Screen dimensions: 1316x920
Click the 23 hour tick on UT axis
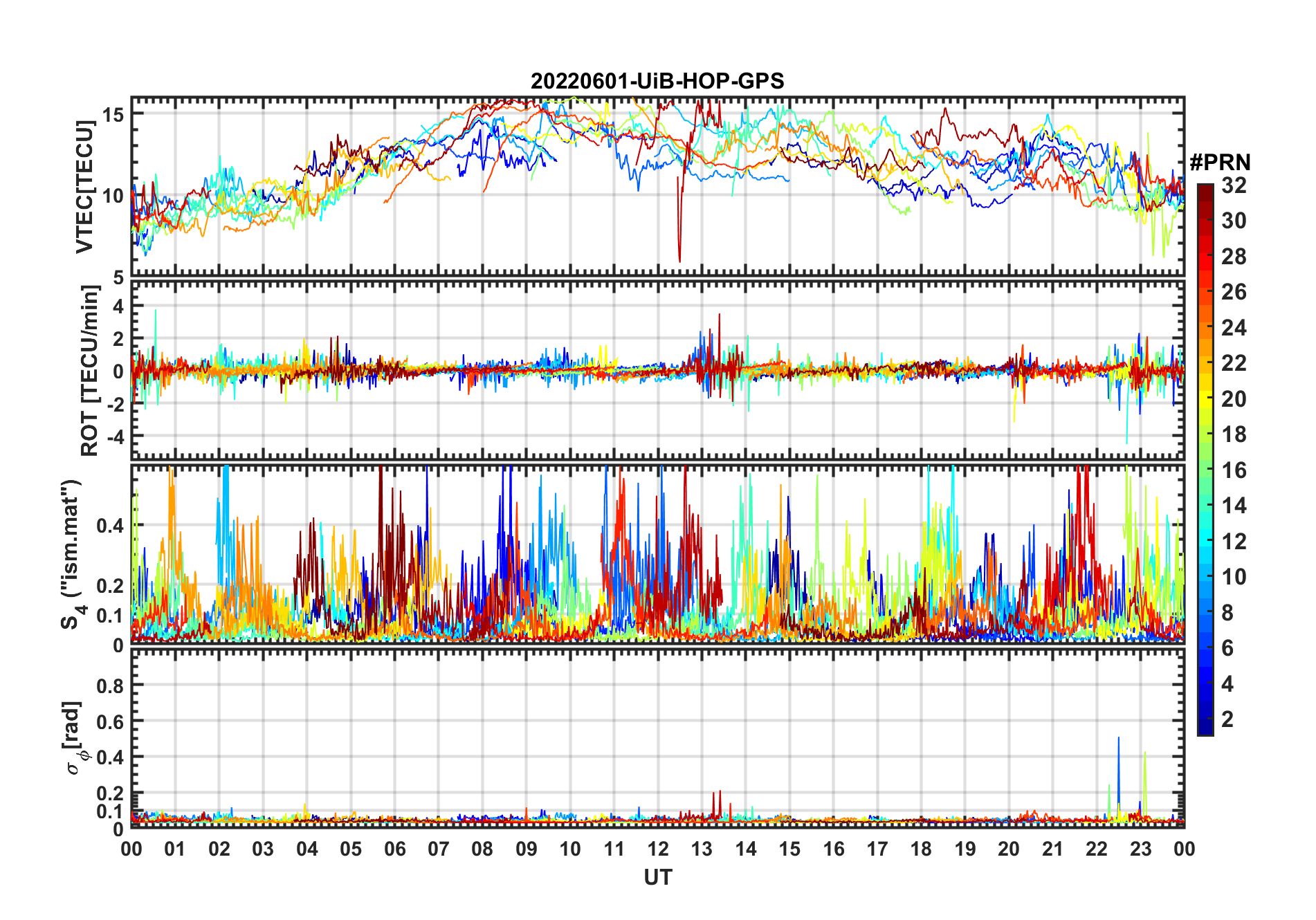point(1140,849)
